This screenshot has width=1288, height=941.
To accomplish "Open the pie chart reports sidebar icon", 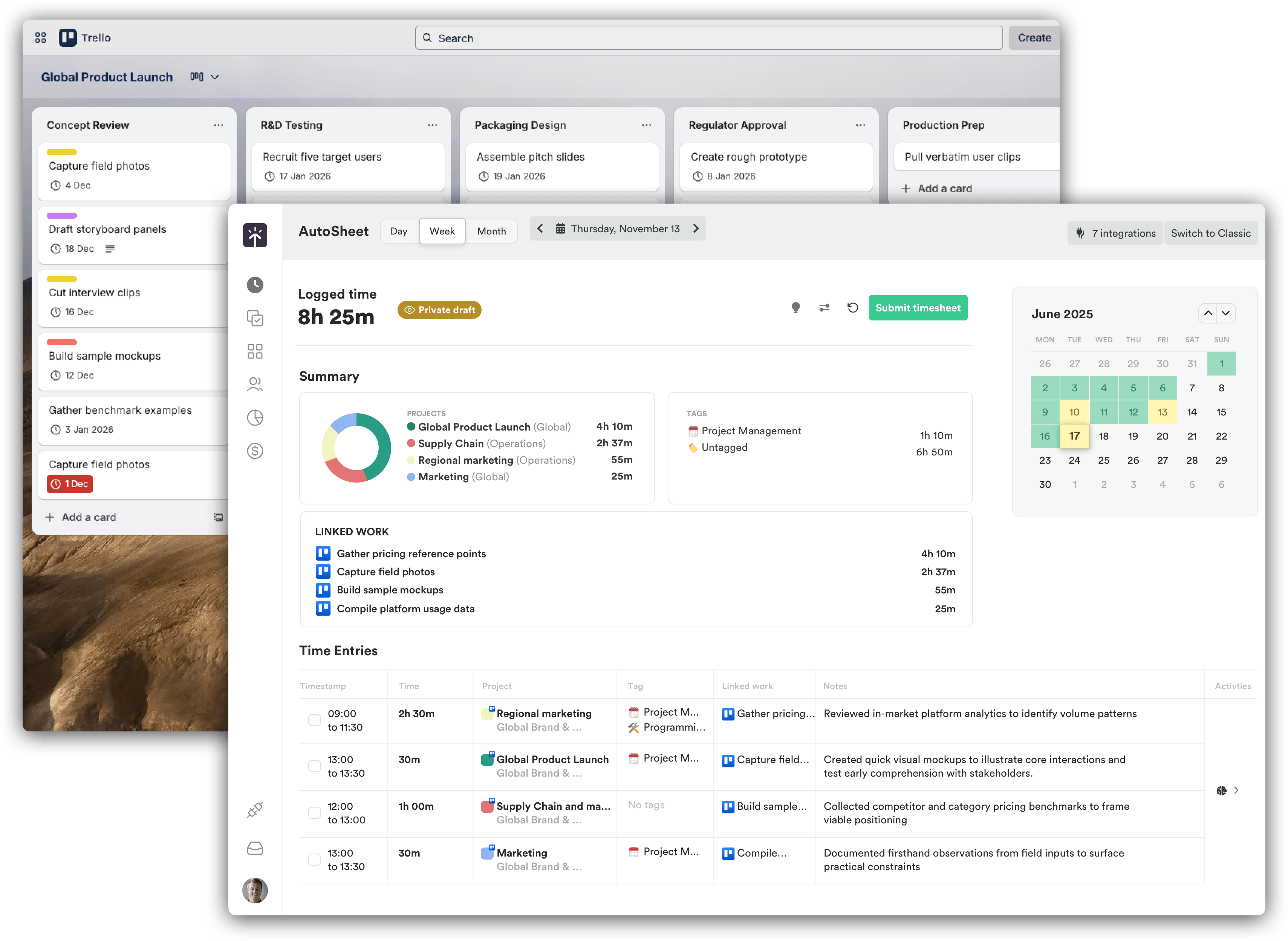I will pyautogui.click(x=254, y=418).
